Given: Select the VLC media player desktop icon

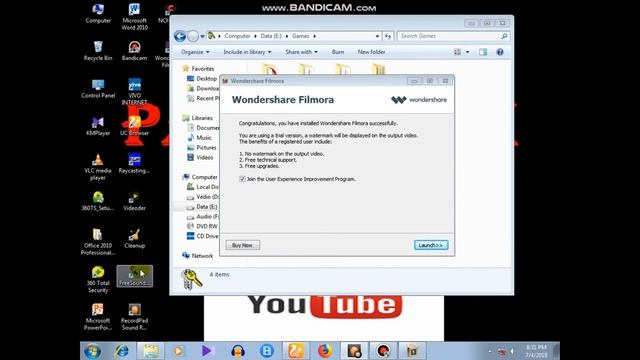Looking at the screenshot, I should [98, 167].
